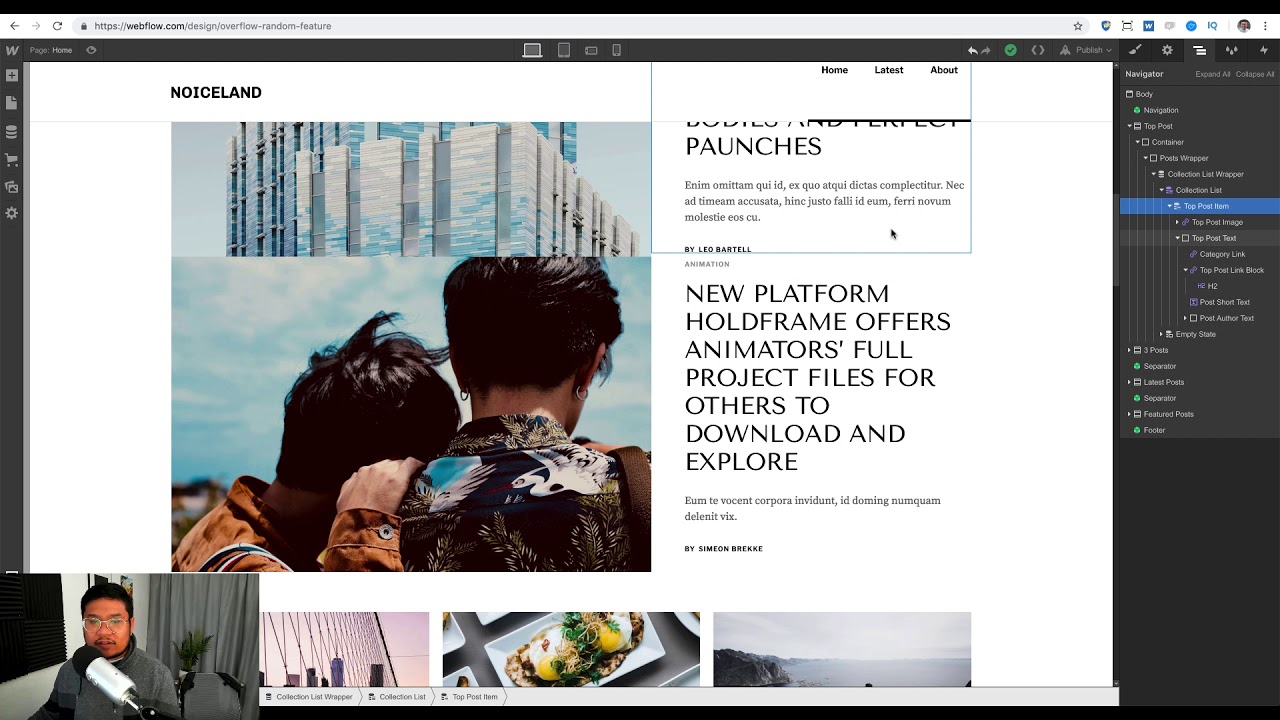Switch to the Style panel brush tab
Viewport: 1280px width, 720px height.
[1135, 50]
